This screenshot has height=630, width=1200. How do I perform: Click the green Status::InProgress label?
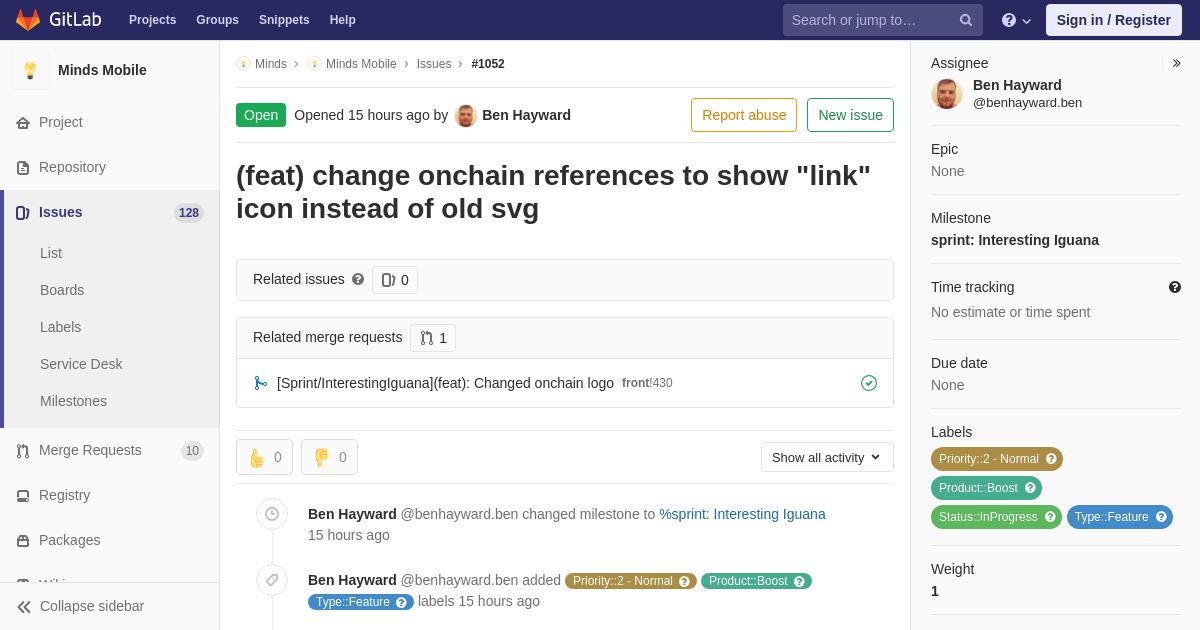(996, 517)
